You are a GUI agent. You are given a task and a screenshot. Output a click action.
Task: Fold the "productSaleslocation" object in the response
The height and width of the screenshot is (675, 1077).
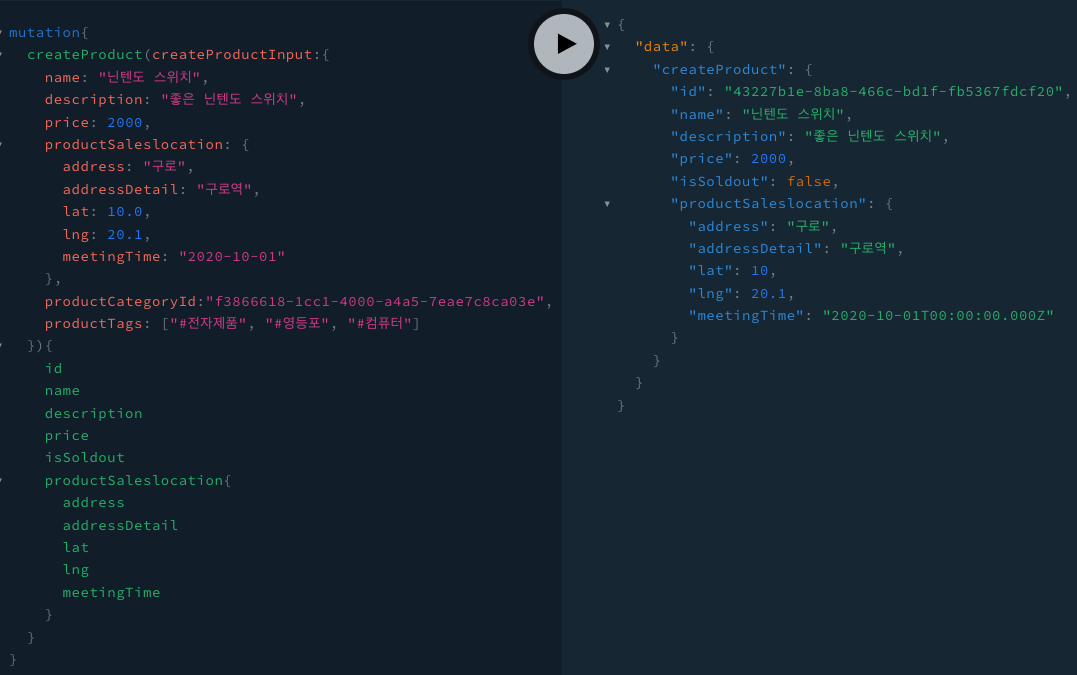coord(607,204)
